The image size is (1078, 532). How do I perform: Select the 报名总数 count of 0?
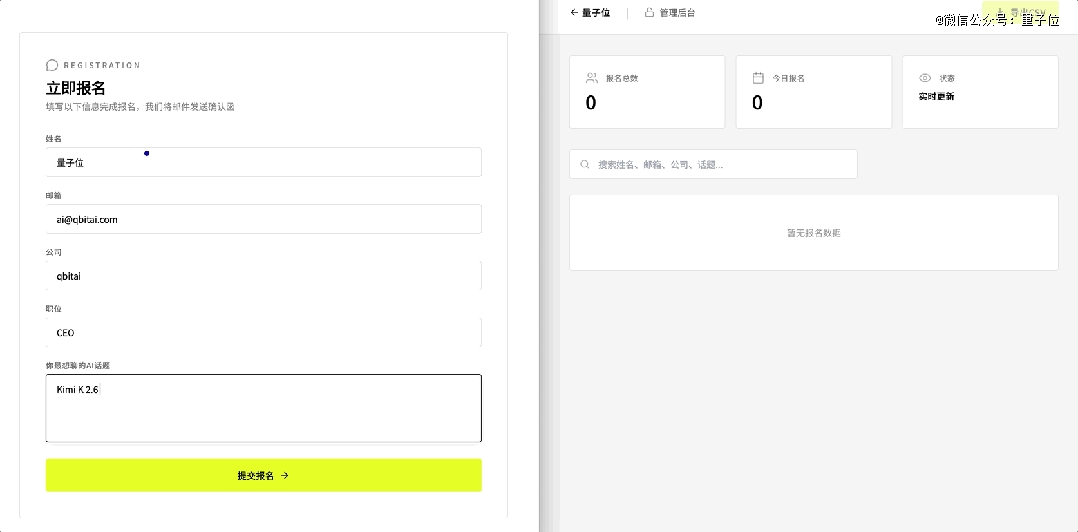tap(591, 102)
